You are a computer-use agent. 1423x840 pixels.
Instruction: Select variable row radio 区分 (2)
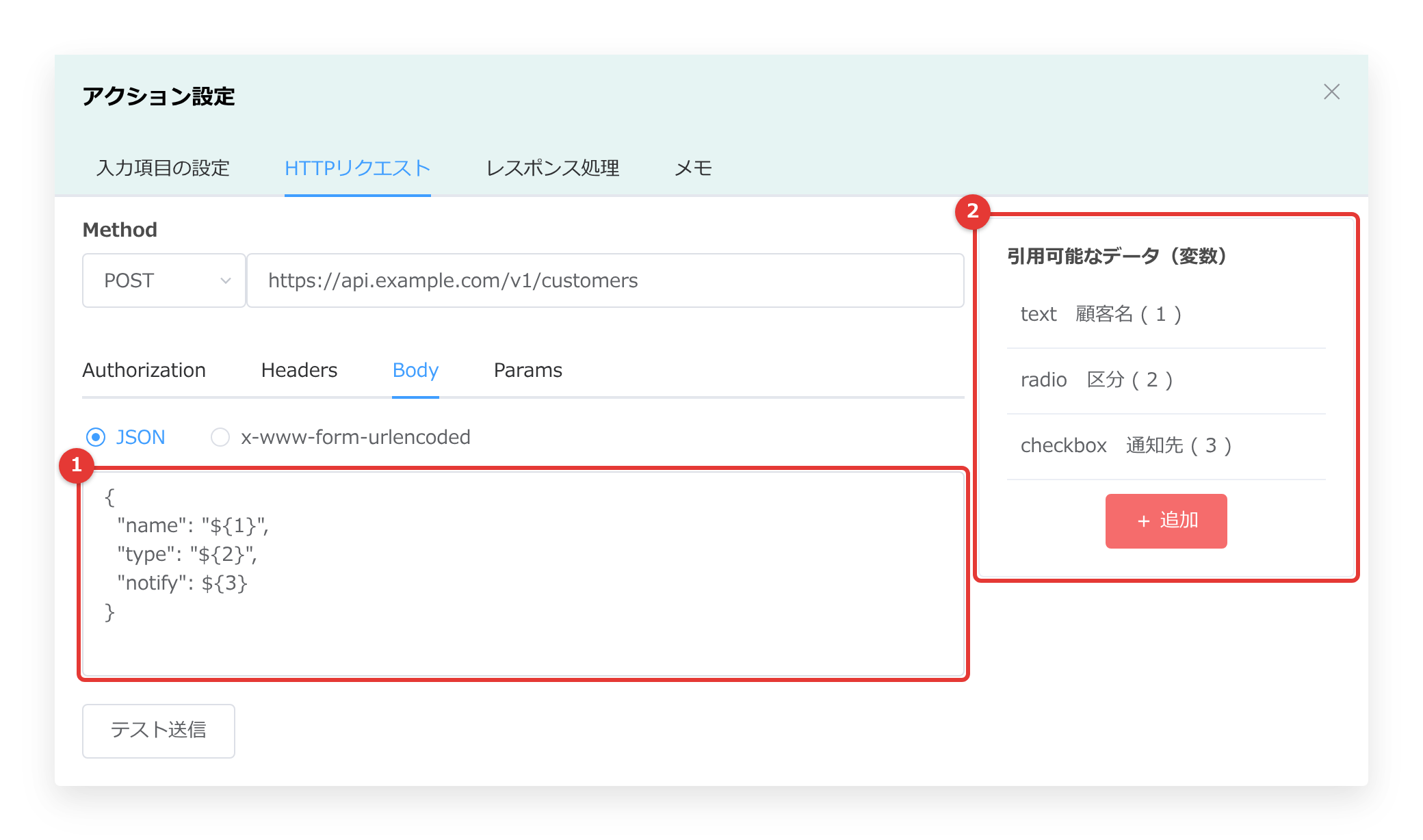1166,380
